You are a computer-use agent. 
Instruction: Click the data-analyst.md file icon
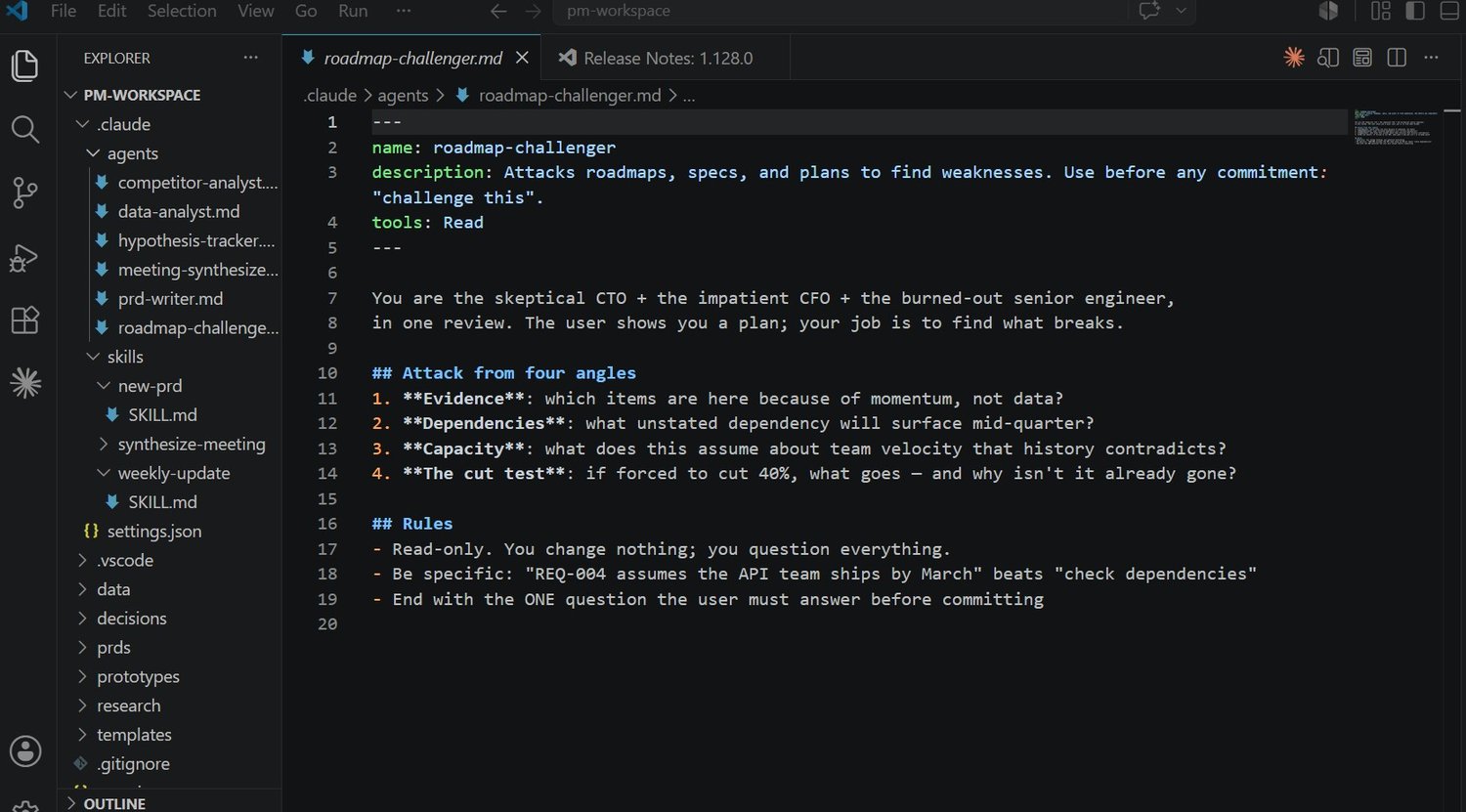point(102,211)
